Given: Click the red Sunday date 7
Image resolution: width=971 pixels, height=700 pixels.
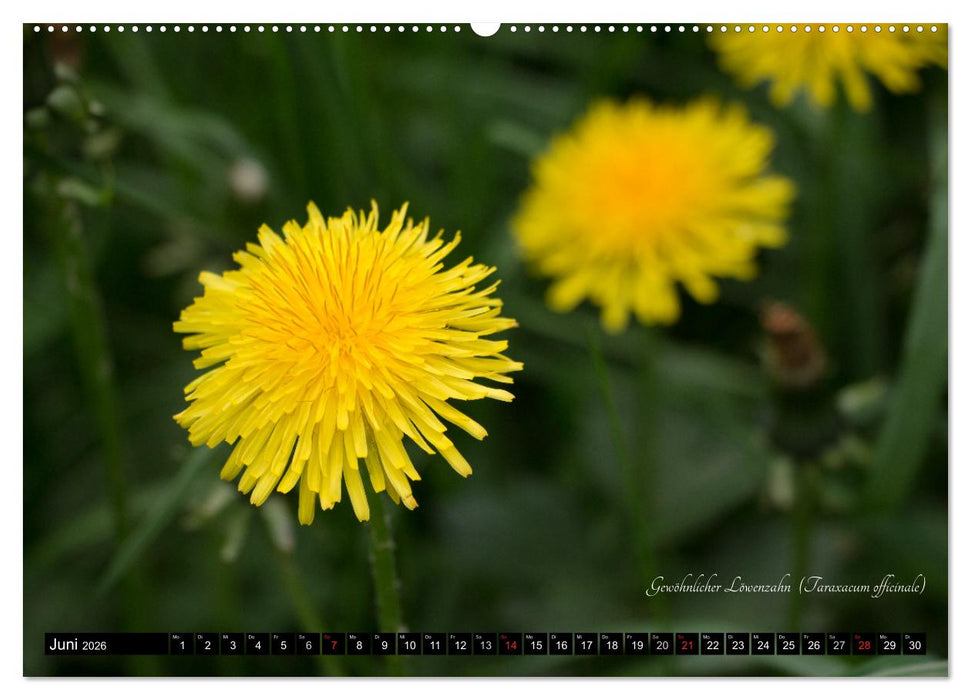Looking at the screenshot, I should 335,647.
